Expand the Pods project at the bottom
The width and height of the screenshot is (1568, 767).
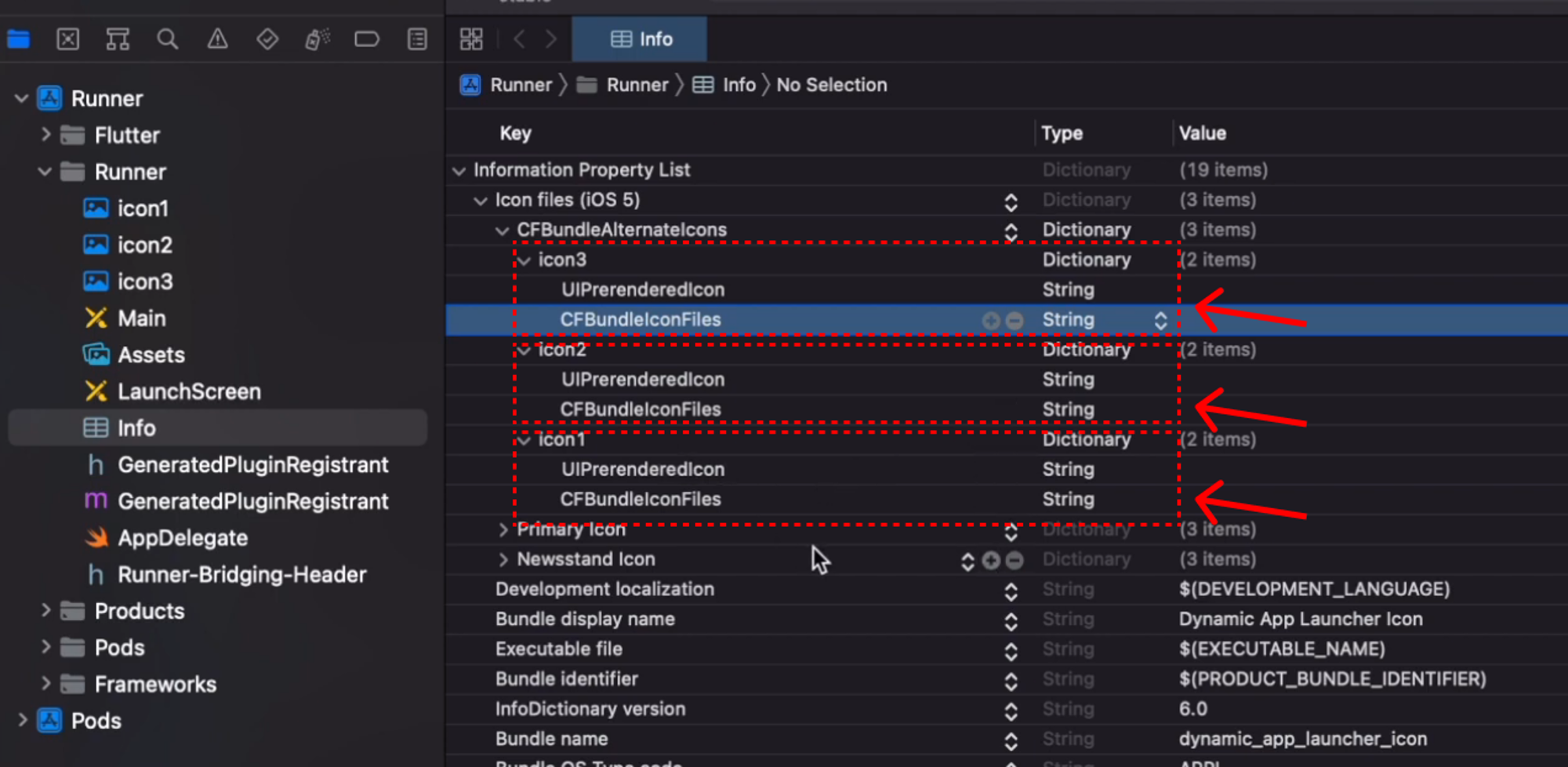[22, 720]
